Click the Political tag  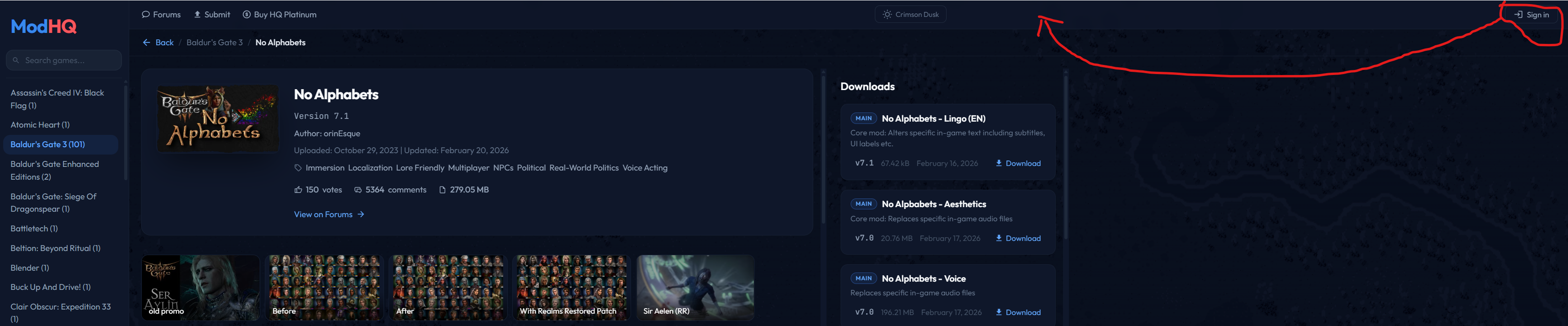click(531, 168)
